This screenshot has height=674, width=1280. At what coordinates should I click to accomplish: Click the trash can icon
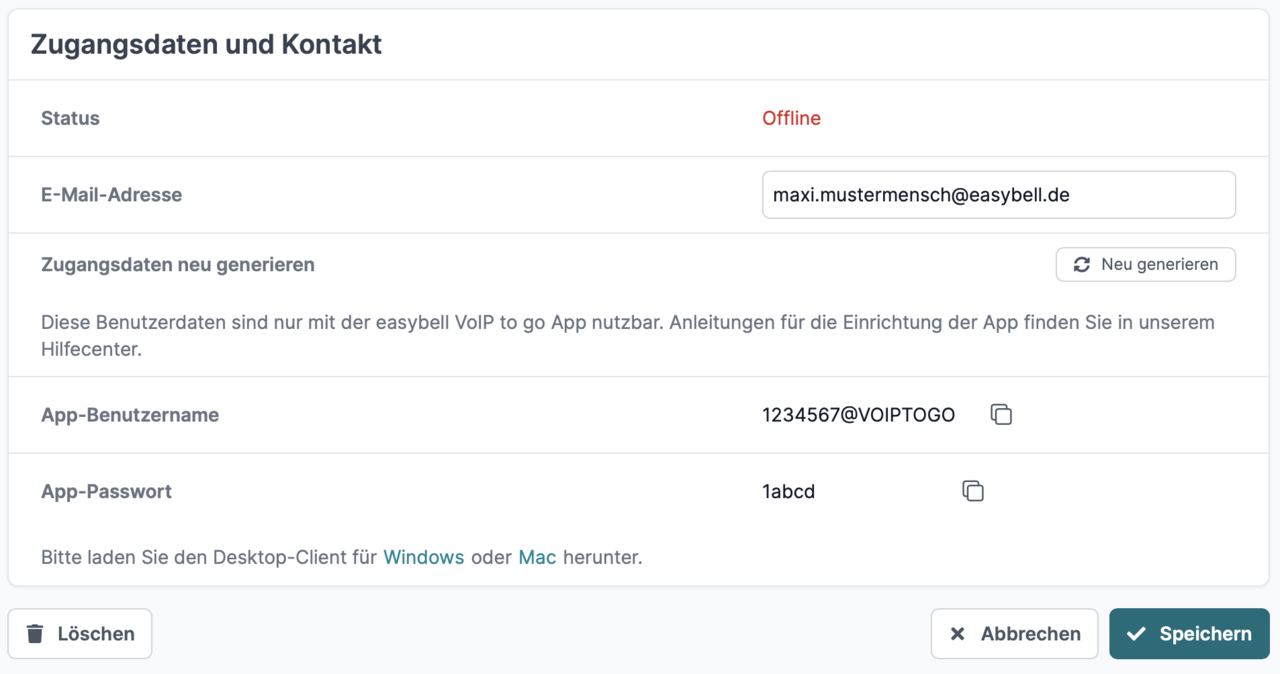(x=35, y=634)
